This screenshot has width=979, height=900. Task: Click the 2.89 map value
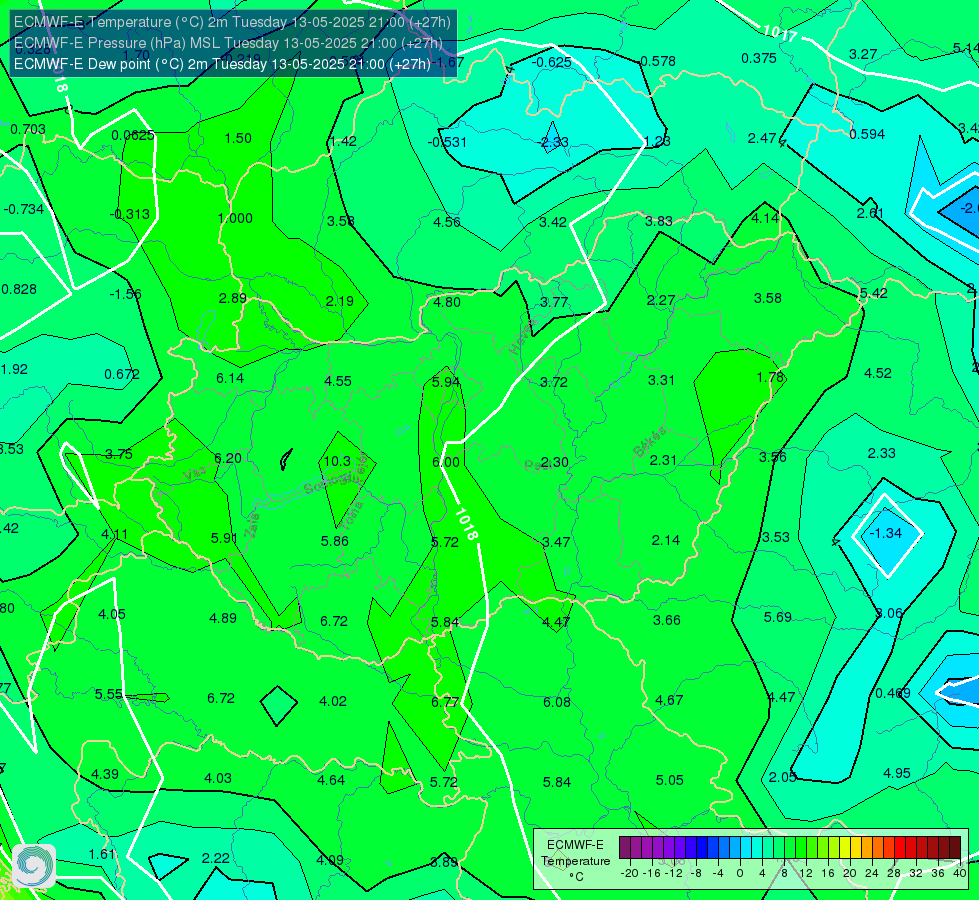233,298
